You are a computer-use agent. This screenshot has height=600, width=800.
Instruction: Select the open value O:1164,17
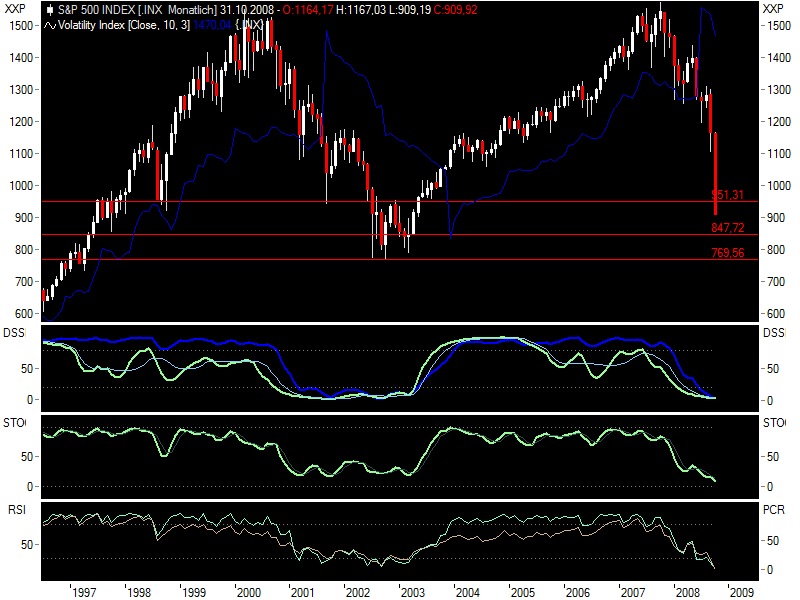click(308, 10)
